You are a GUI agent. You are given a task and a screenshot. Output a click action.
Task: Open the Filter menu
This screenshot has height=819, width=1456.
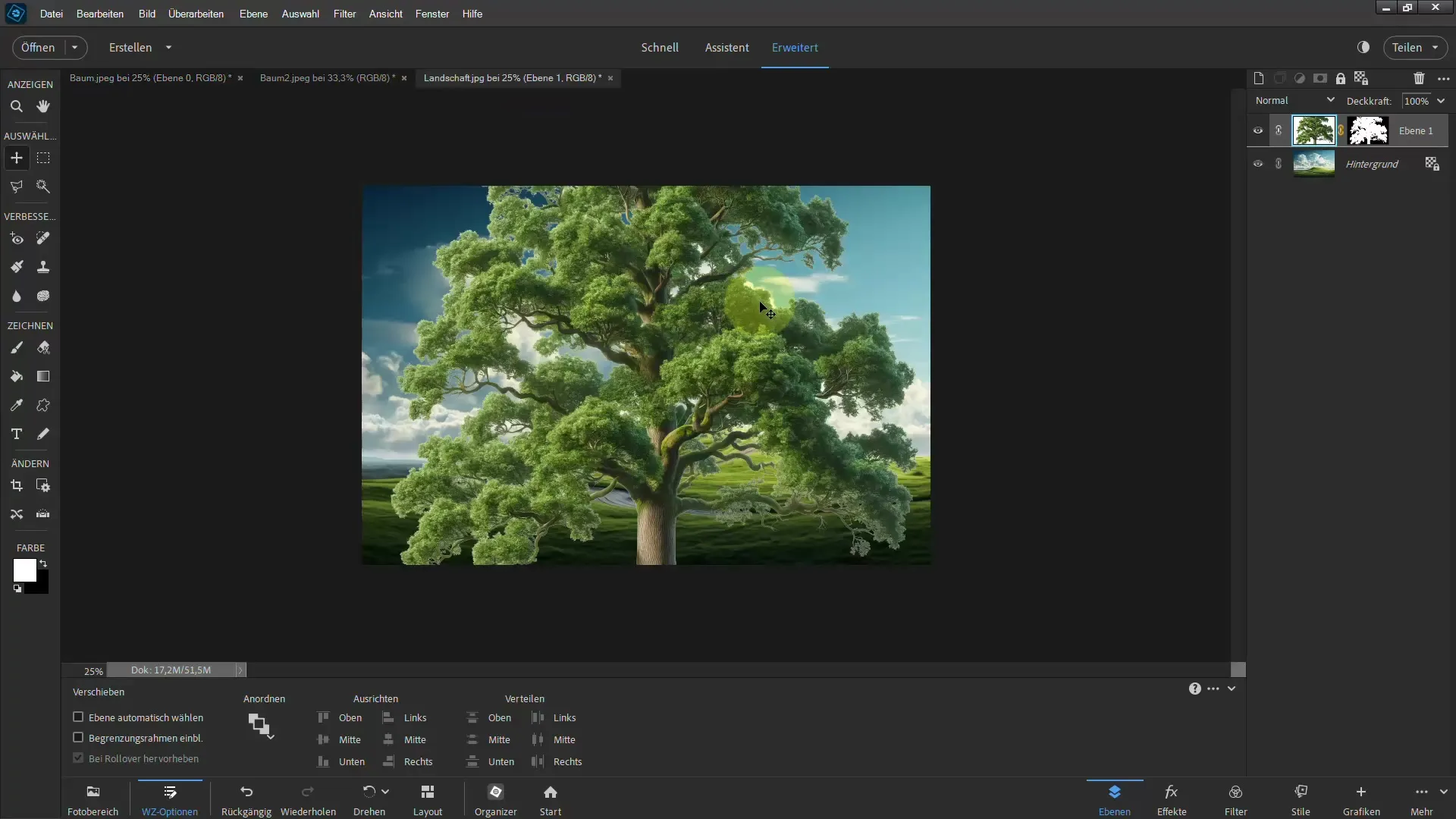[344, 14]
